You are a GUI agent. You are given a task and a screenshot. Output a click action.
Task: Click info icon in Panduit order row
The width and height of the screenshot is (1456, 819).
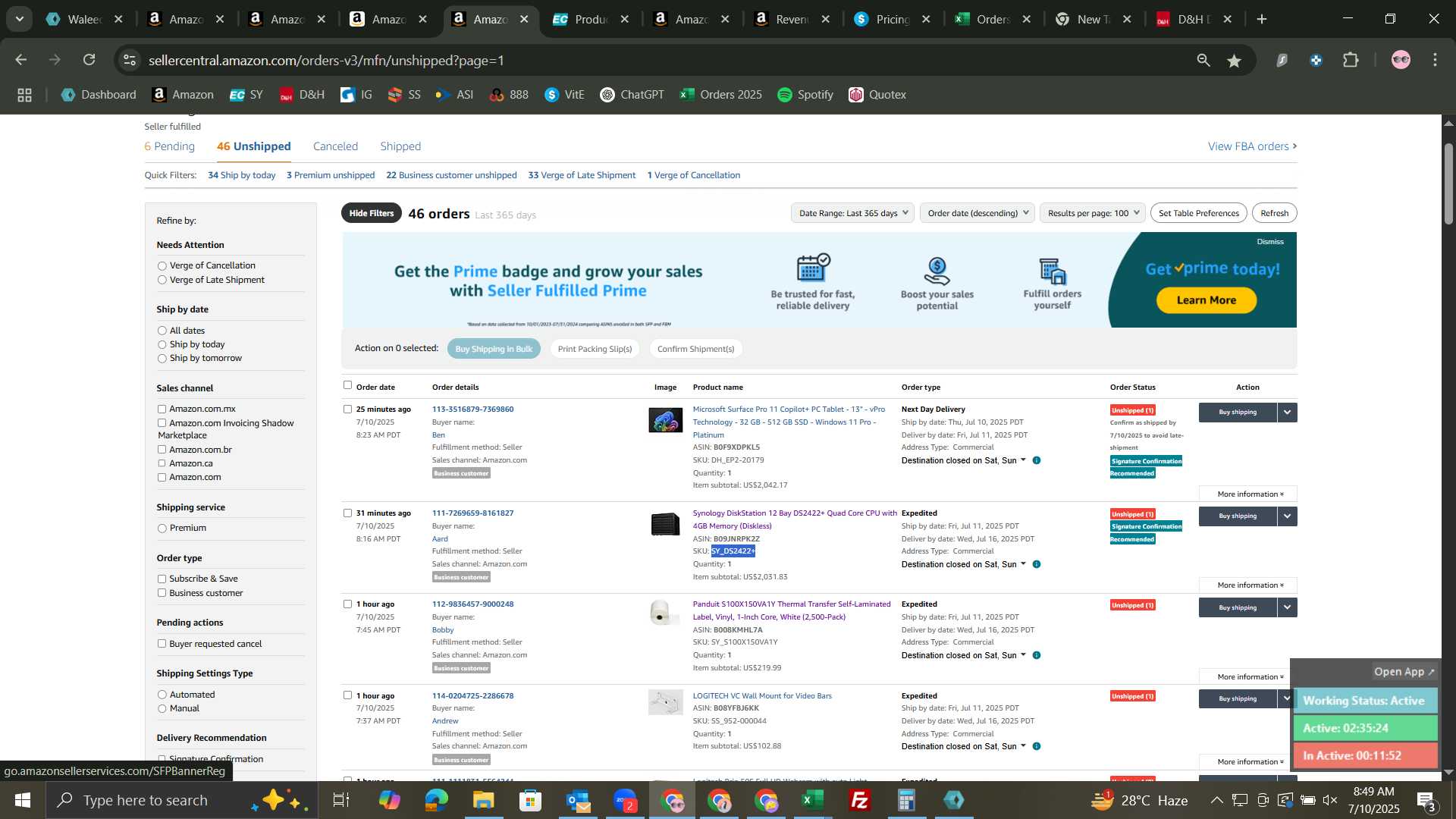click(1037, 655)
